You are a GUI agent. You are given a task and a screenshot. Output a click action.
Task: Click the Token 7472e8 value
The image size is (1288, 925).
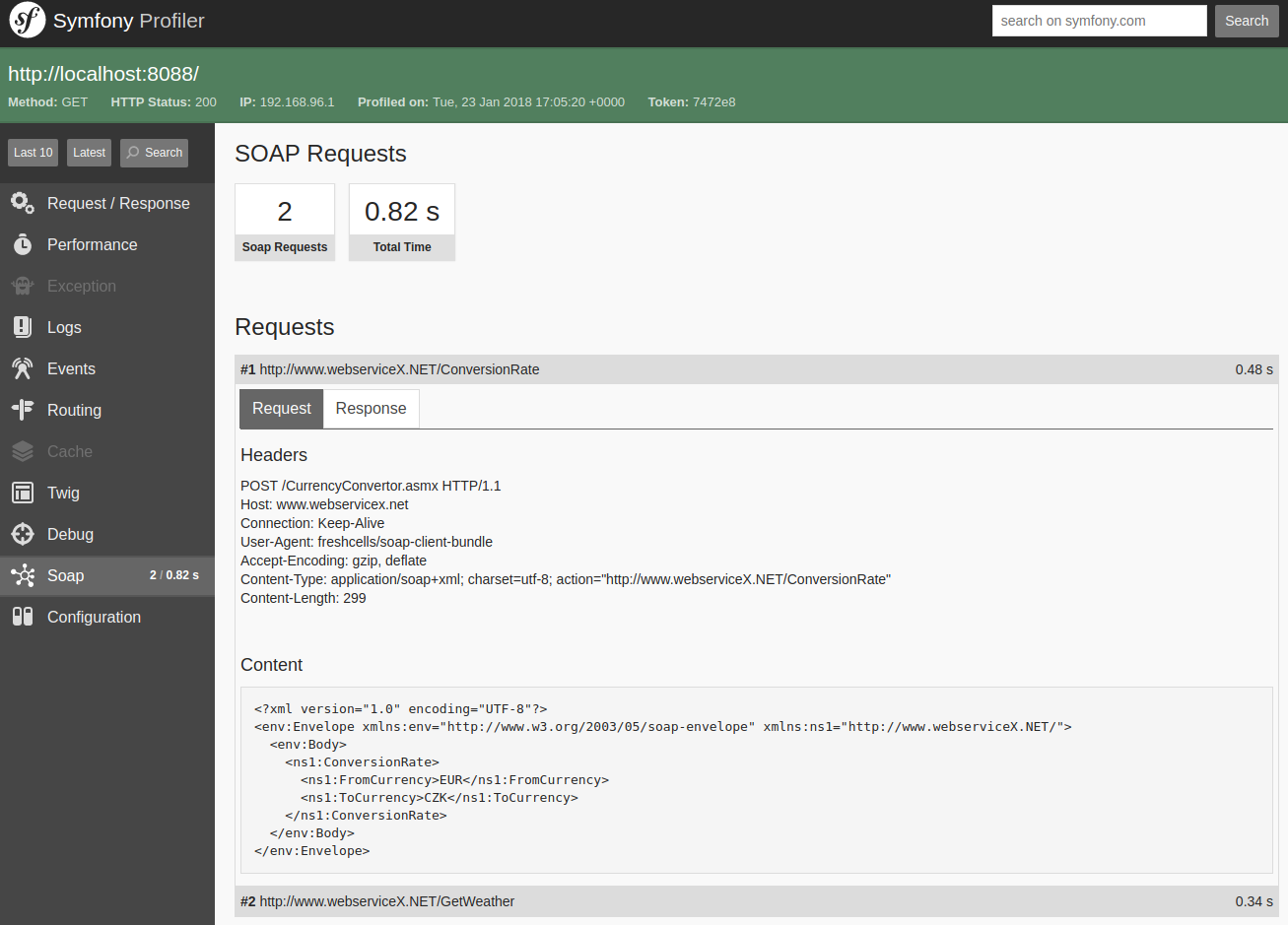pyautogui.click(x=713, y=102)
